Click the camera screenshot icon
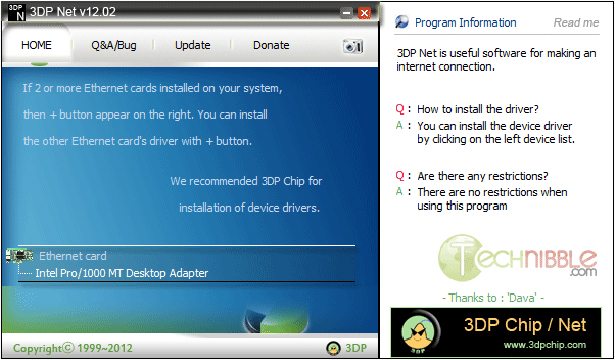Screen dimensions: 615x360 [353, 46]
